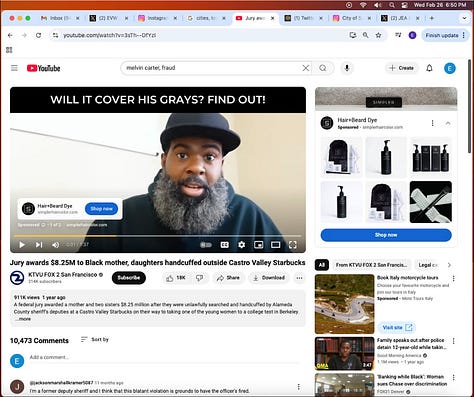This screenshot has height=397, width=474.
Task: Play the video
Action: click(x=22, y=245)
